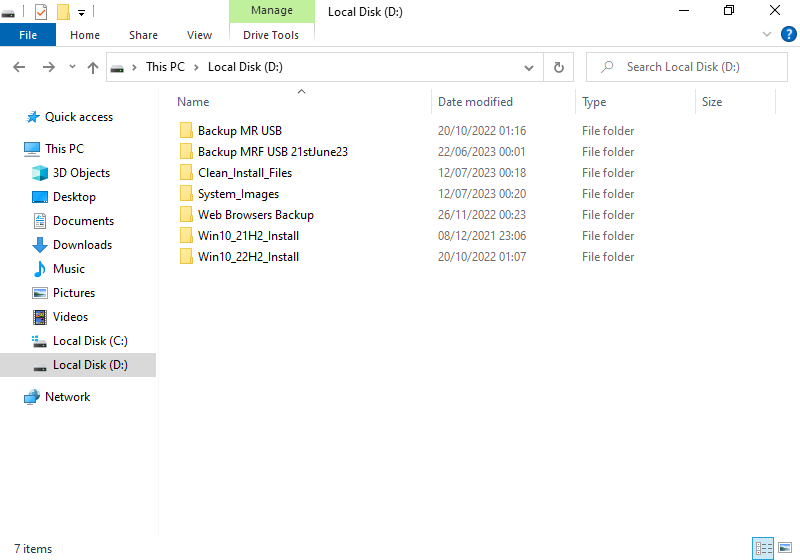Go forward with the Forward arrow
The image size is (800, 560).
coord(48,67)
